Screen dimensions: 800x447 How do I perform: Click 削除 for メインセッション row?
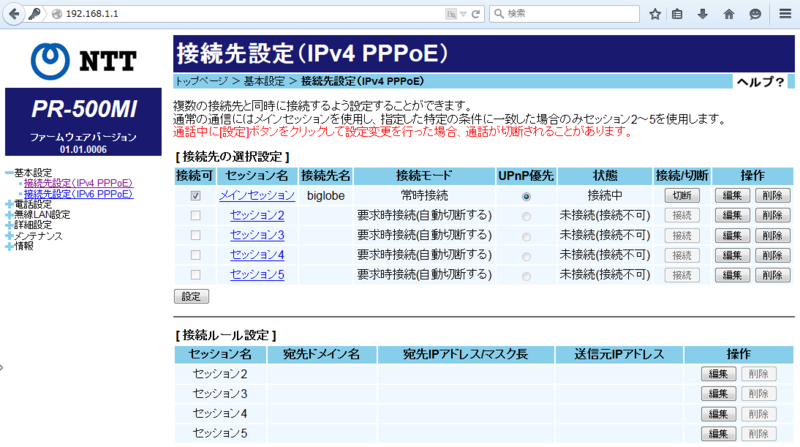772,195
